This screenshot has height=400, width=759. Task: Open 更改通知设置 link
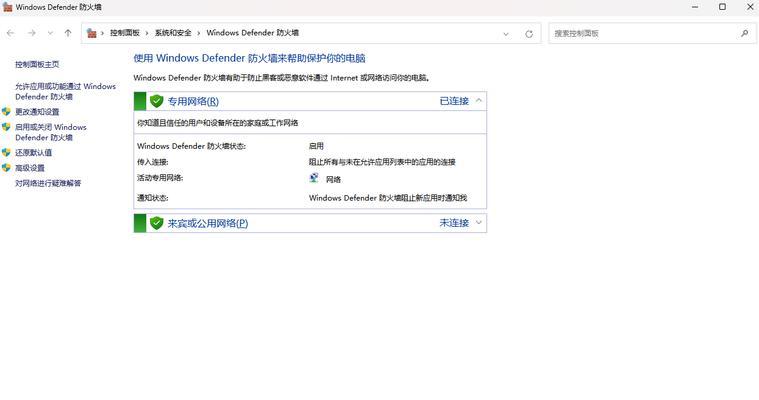pos(37,112)
